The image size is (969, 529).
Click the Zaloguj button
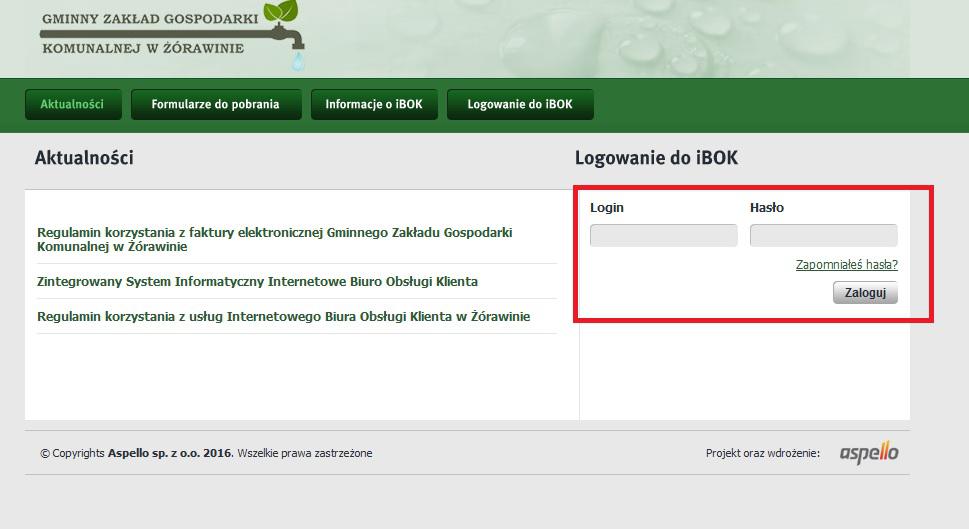tap(865, 293)
